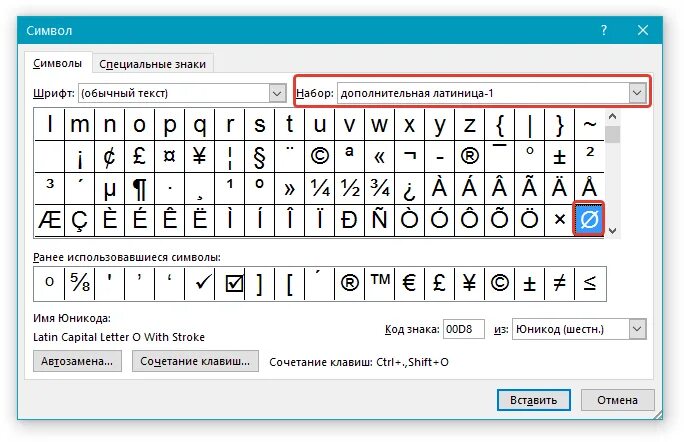684x442 pixels.
Task: Pick the inverted question mark ¿
Action: (409, 188)
